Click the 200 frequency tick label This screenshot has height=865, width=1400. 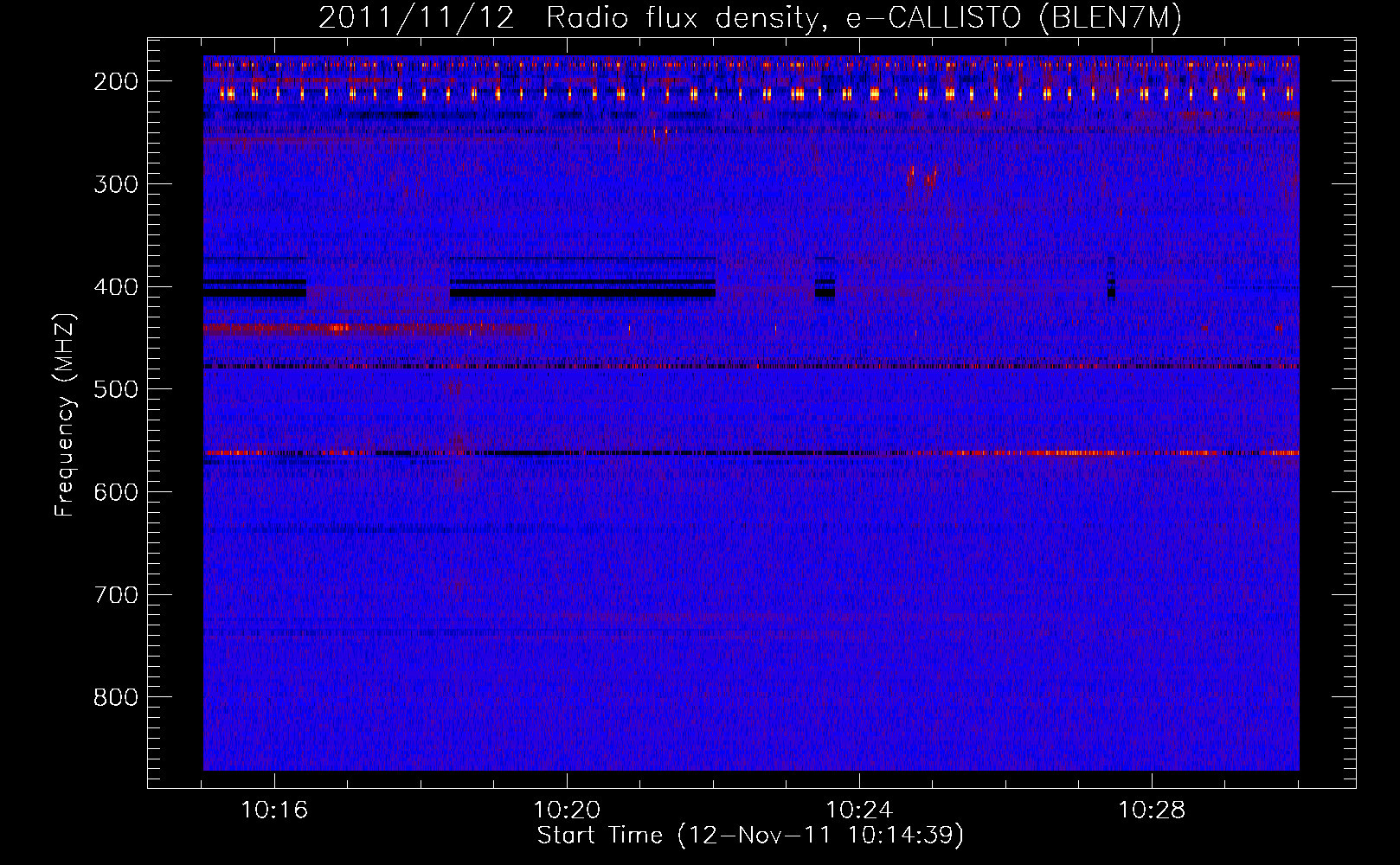click(x=116, y=81)
